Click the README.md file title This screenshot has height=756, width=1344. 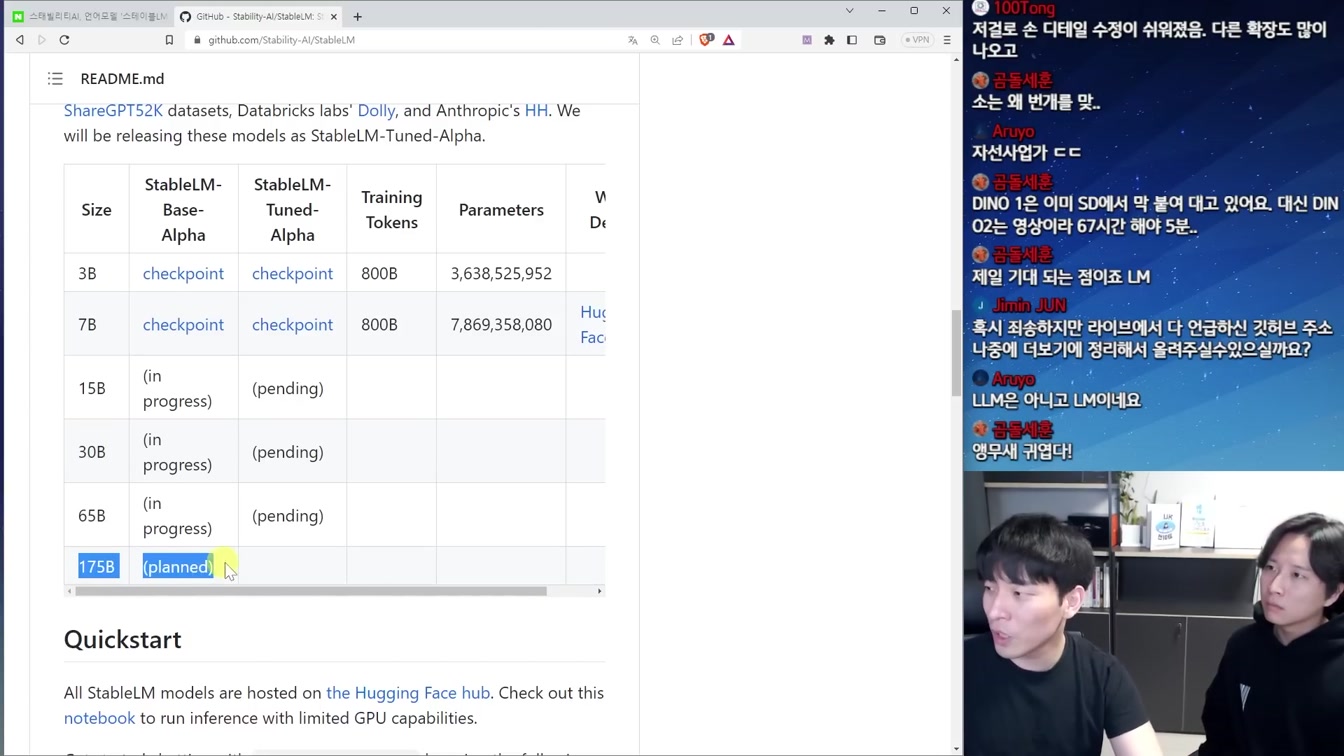click(122, 79)
